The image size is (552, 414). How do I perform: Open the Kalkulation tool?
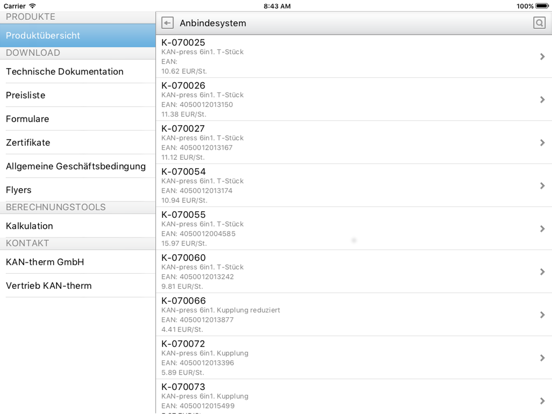tap(77, 226)
